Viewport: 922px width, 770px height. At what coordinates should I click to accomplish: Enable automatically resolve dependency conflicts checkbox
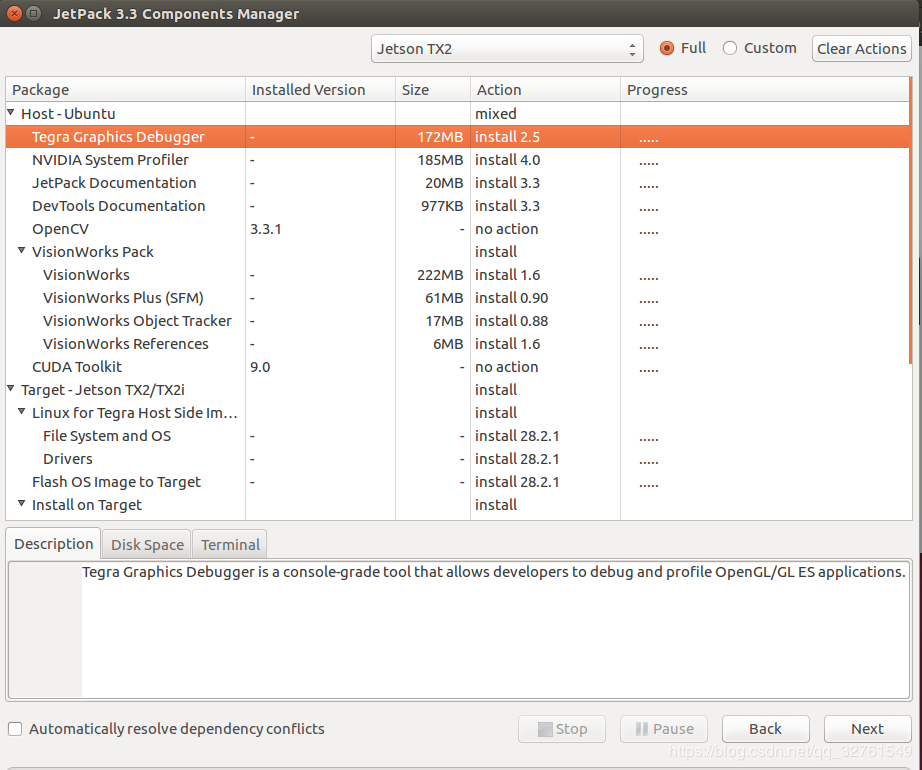pyautogui.click(x=15, y=729)
